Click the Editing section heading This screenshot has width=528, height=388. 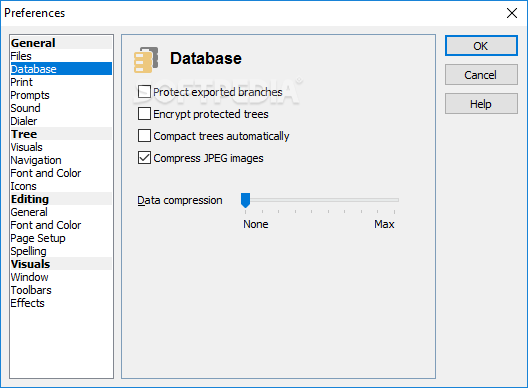pyautogui.click(x=61, y=199)
